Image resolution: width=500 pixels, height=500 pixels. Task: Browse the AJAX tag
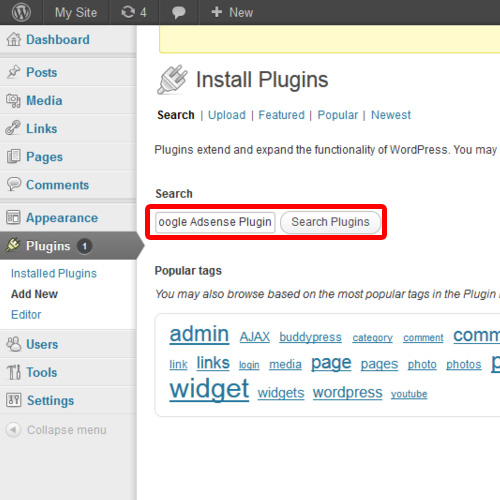point(255,337)
